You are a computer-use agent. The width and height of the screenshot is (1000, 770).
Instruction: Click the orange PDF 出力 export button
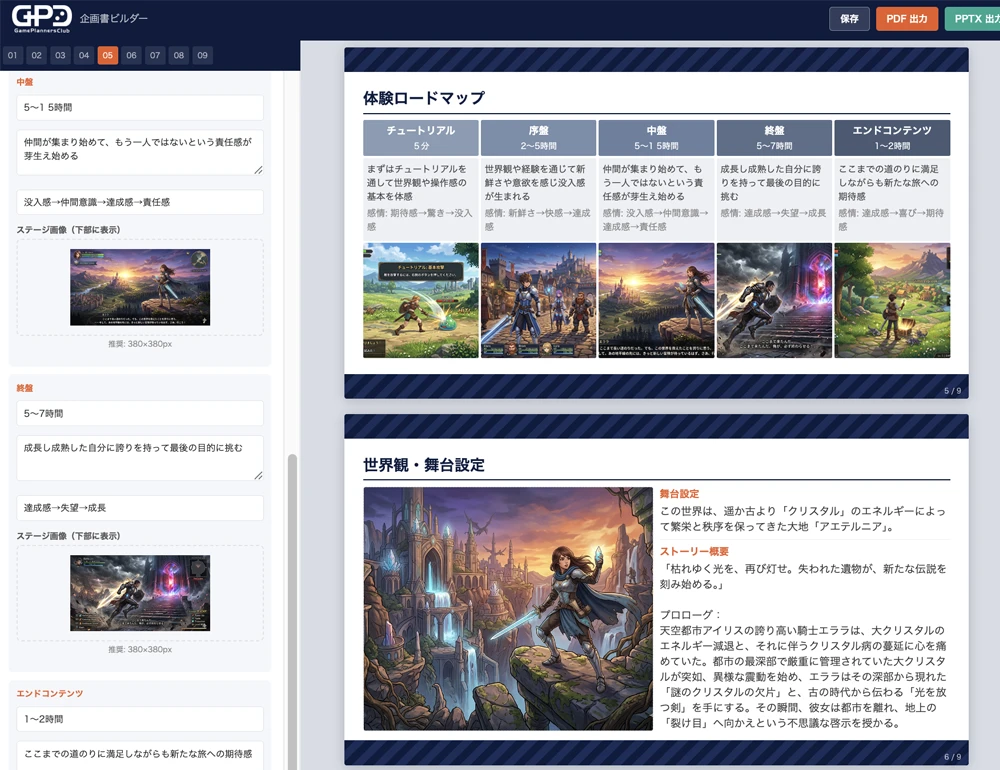click(x=906, y=18)
